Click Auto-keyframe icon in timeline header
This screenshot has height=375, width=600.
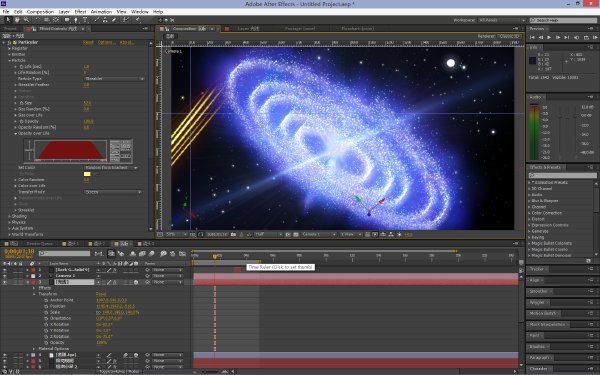point(173,253)
